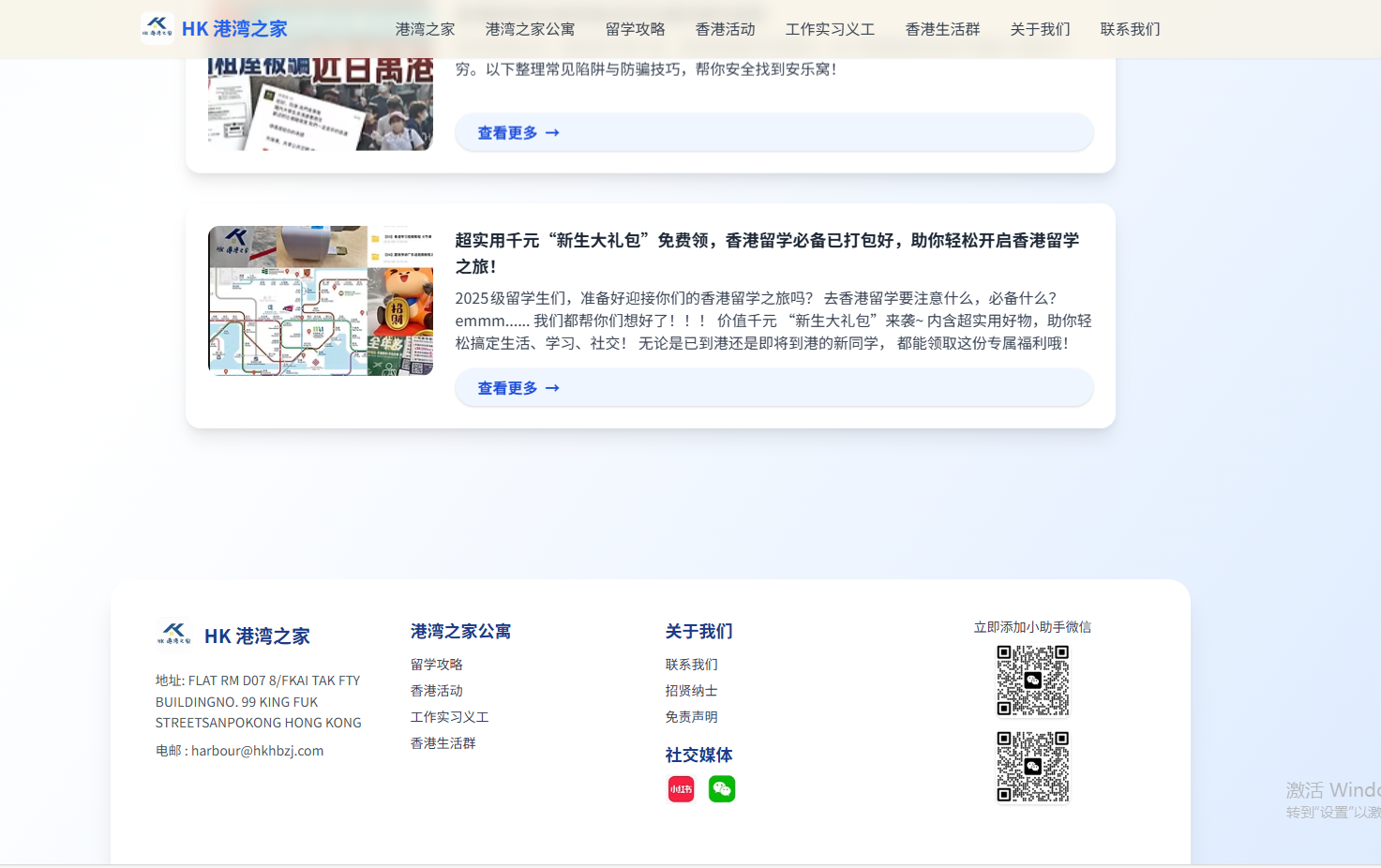The width and height of the screenshot is (1381, 868).
Task: Open the footer 招贤纳士 link
Action: (692, 690)
